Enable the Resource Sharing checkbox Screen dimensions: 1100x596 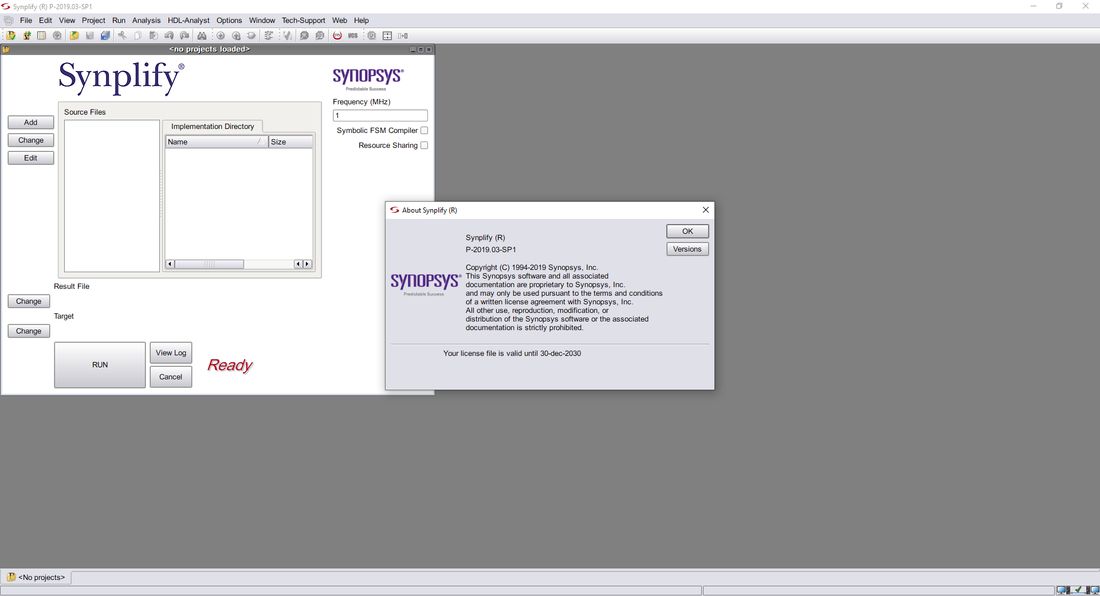pos(424,145)
